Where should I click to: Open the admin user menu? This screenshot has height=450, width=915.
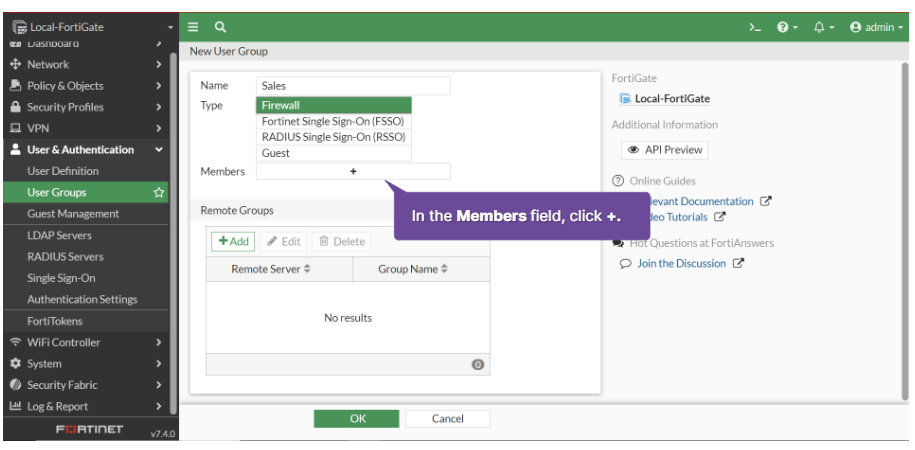(x=876, y=27)
